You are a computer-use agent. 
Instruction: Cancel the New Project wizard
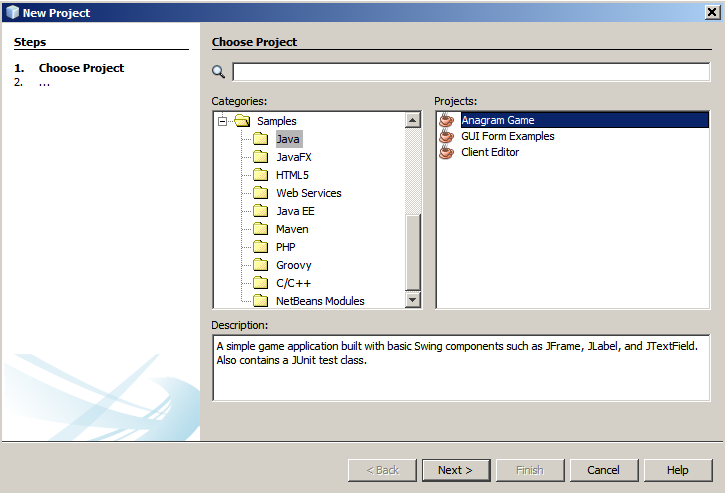[603, 470]
